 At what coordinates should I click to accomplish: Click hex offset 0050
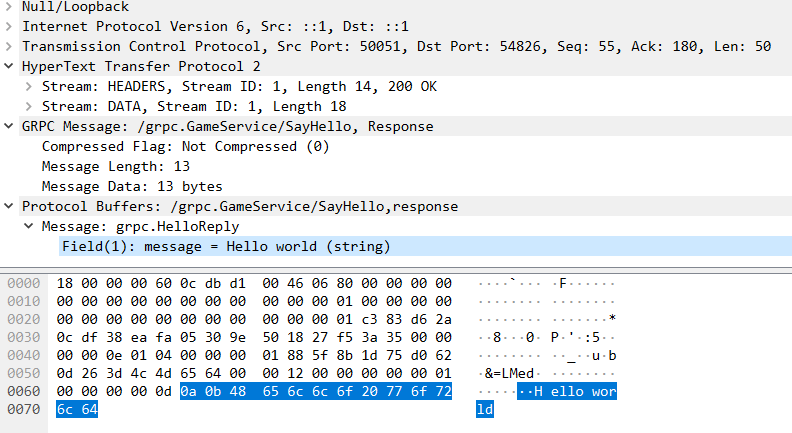pos(24,373)
